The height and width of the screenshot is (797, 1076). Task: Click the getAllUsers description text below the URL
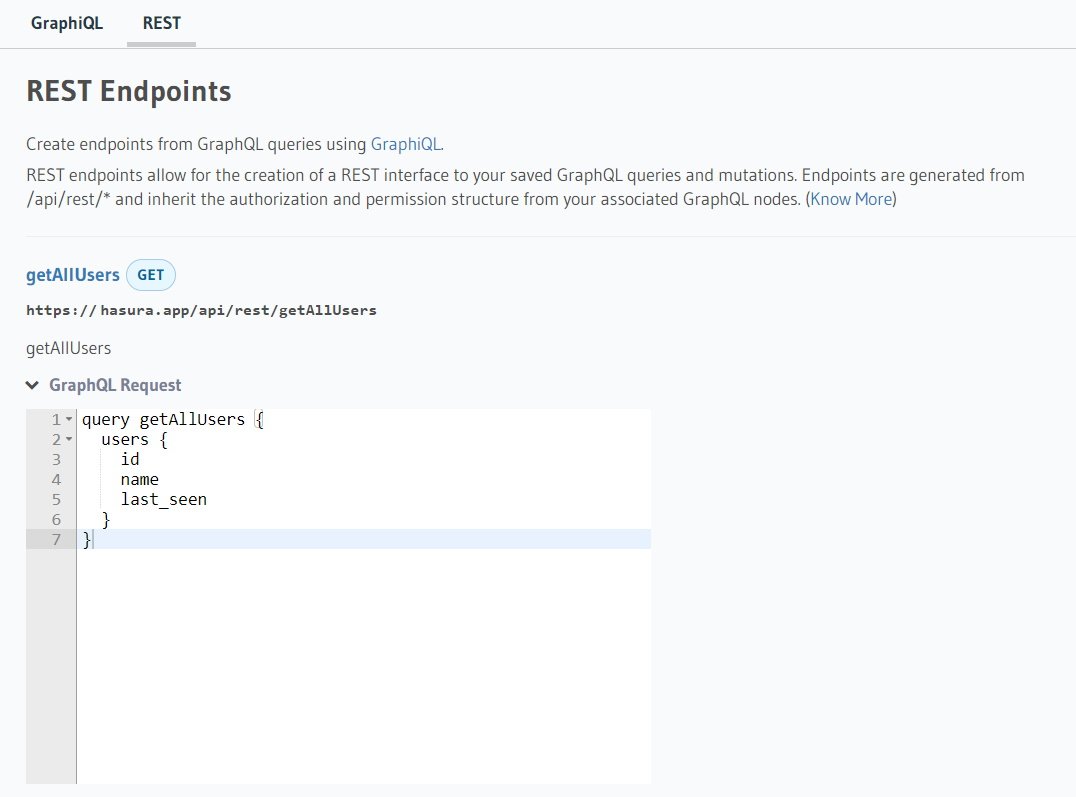coord(69,348)
